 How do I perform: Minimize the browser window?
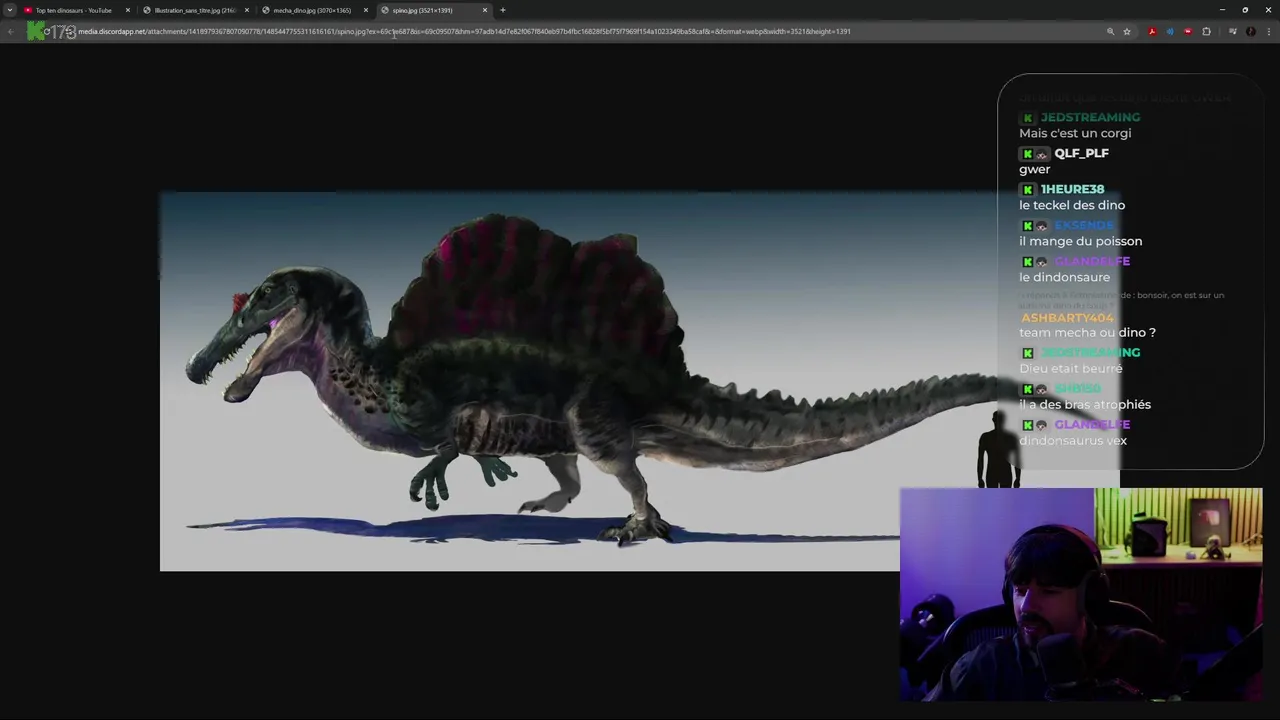[1222, 10]
